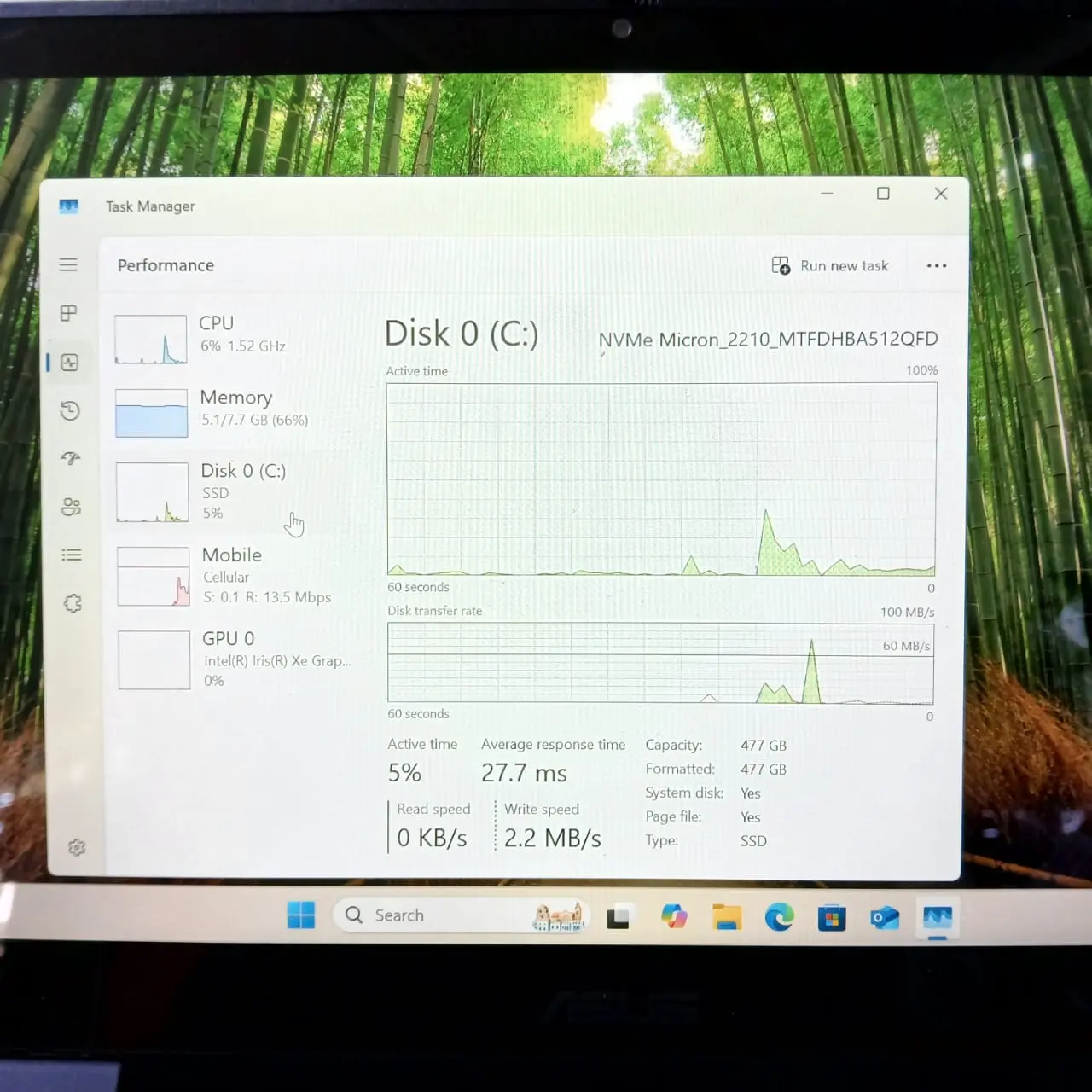Open the three-dots more options menu

coord(936,265)
